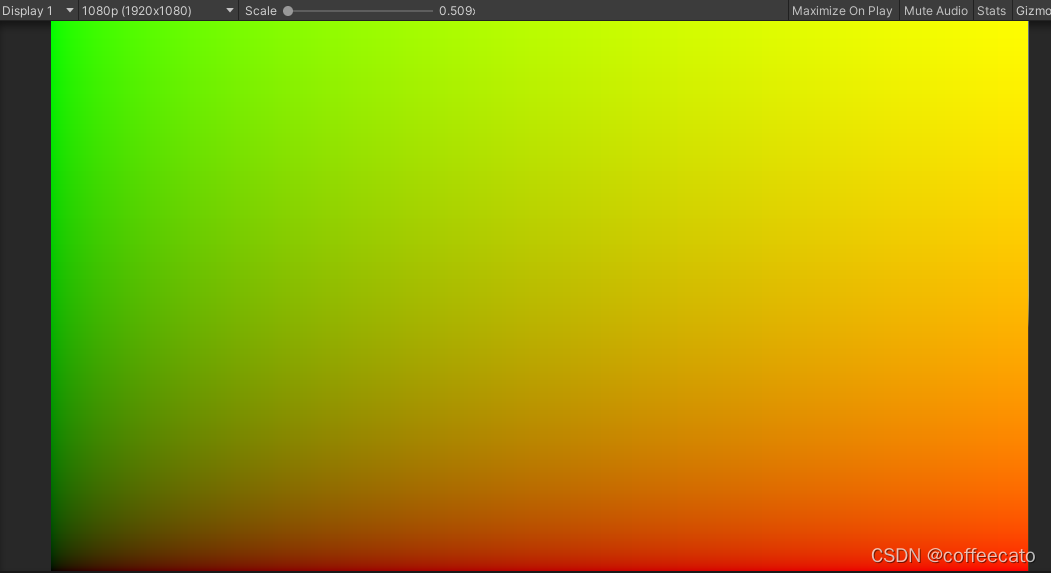
Task: Open the Display 1 dropdown
Action: pos(38,11)
